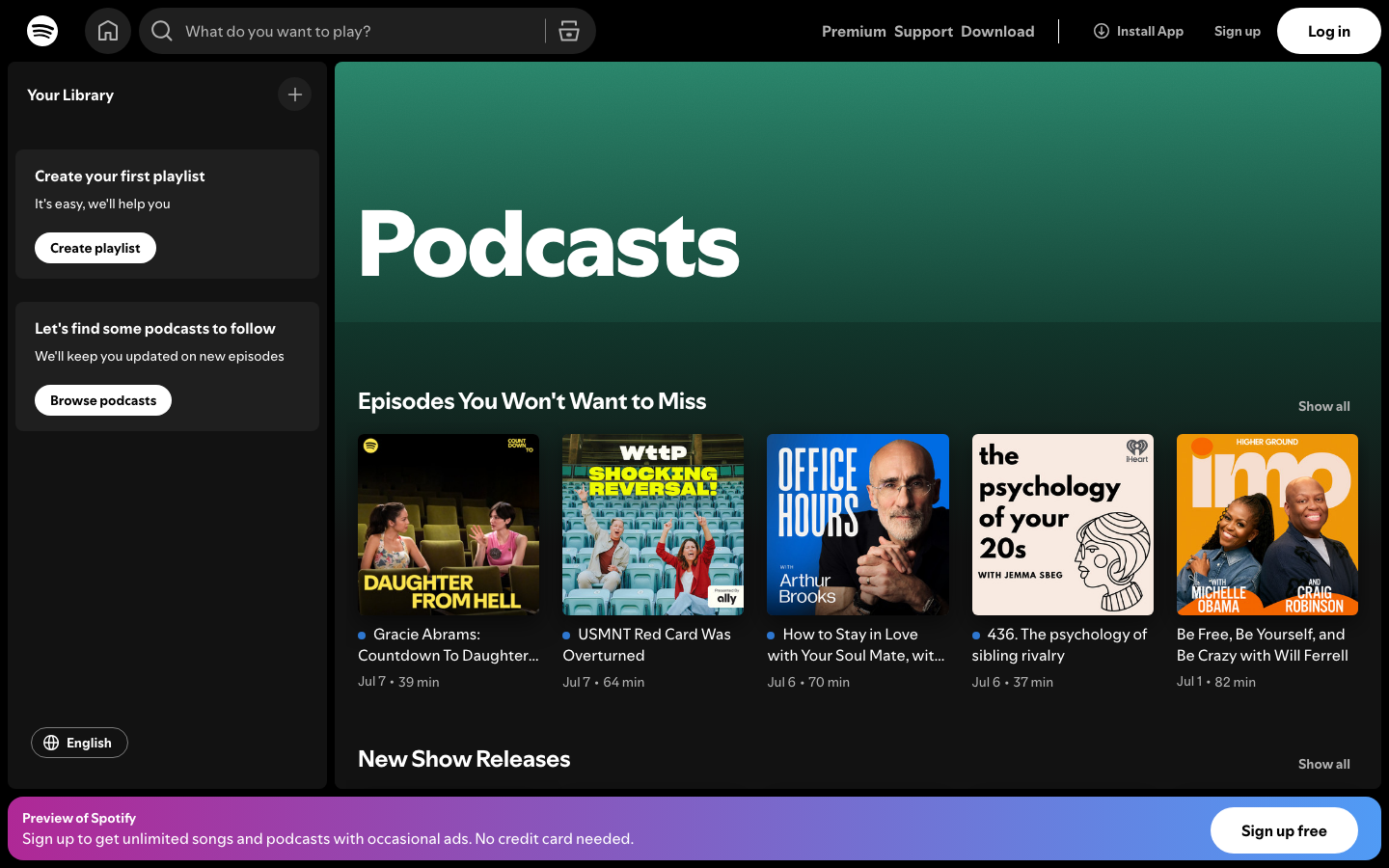Click the Sign up free button
1389x868 pixels.
click(x=1284, y=830)
